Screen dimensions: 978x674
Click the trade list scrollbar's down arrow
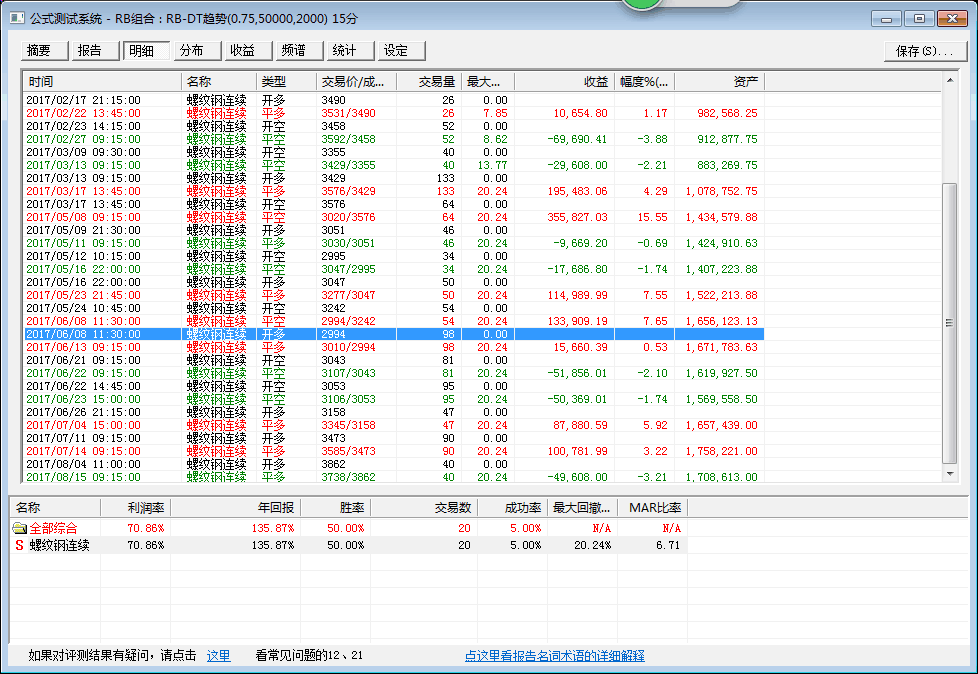point(950,476)
